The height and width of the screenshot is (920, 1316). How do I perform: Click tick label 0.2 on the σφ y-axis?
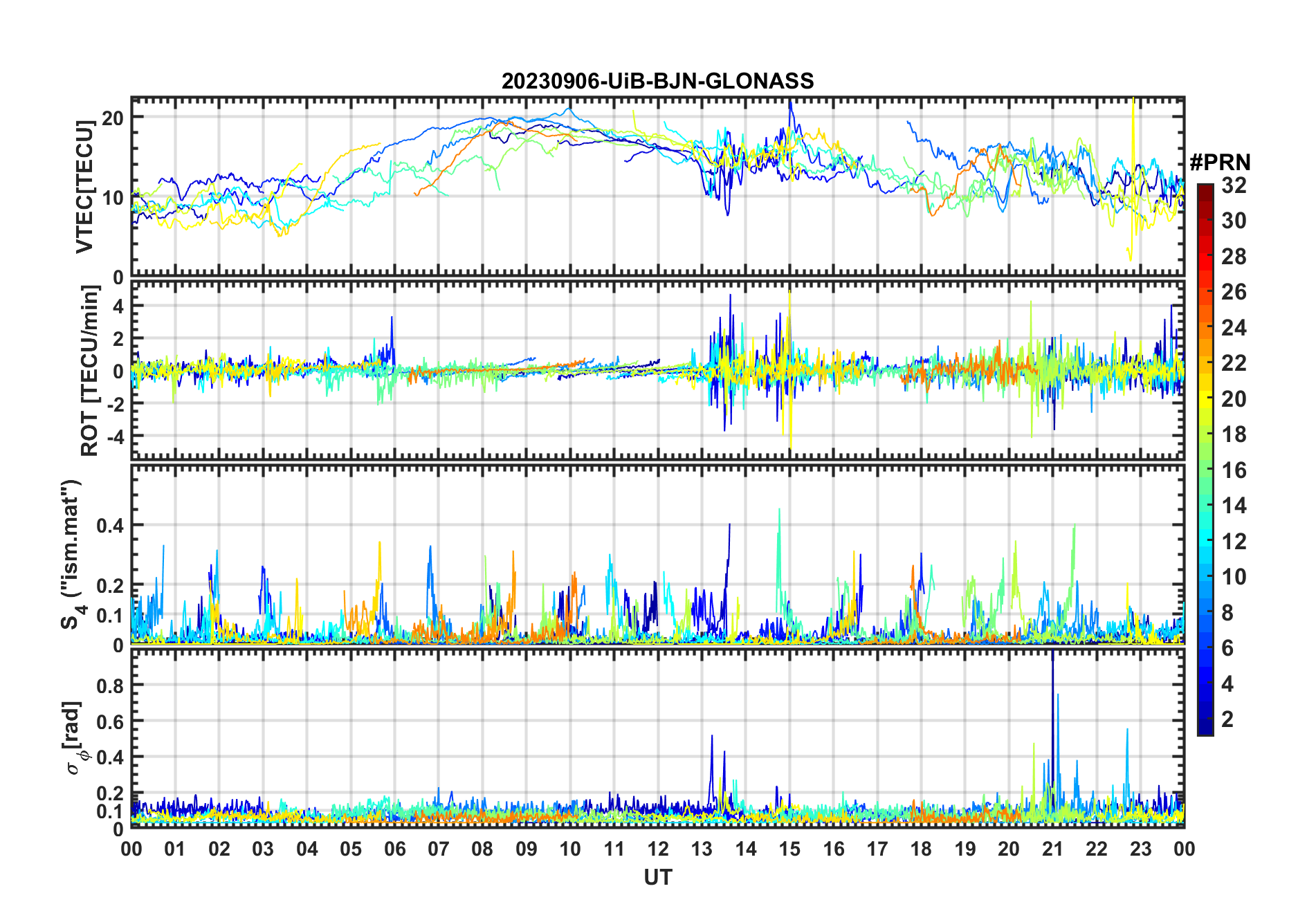[x=111, y=793]
